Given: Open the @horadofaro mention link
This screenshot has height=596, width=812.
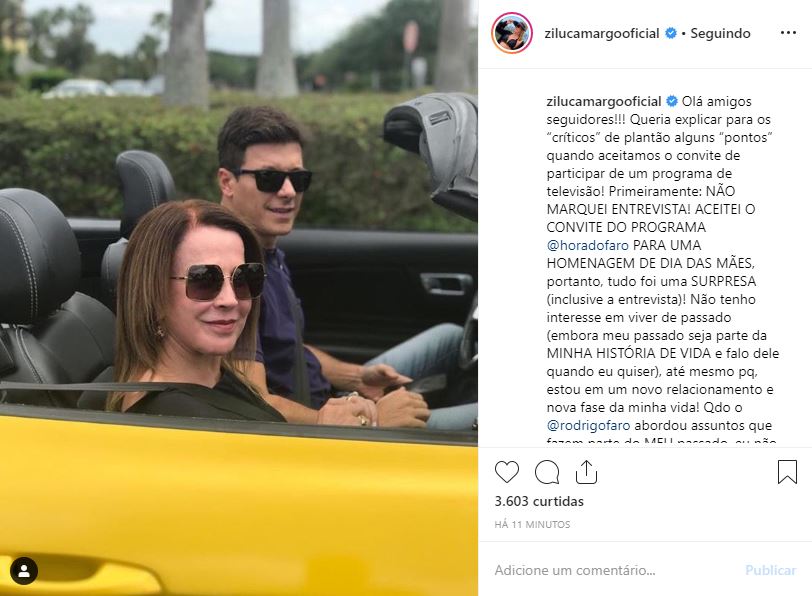Looking at the screenshot, I should pyautogui.click(x=587, y=245).
